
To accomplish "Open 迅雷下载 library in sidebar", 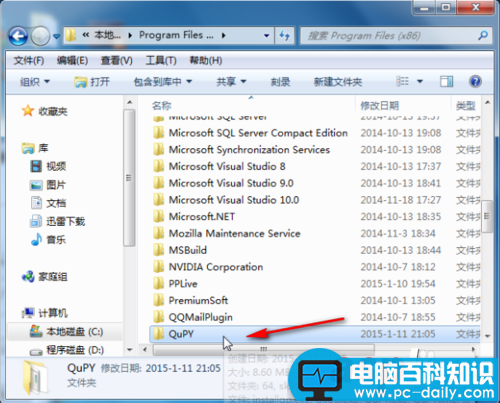I will point(58,221).
